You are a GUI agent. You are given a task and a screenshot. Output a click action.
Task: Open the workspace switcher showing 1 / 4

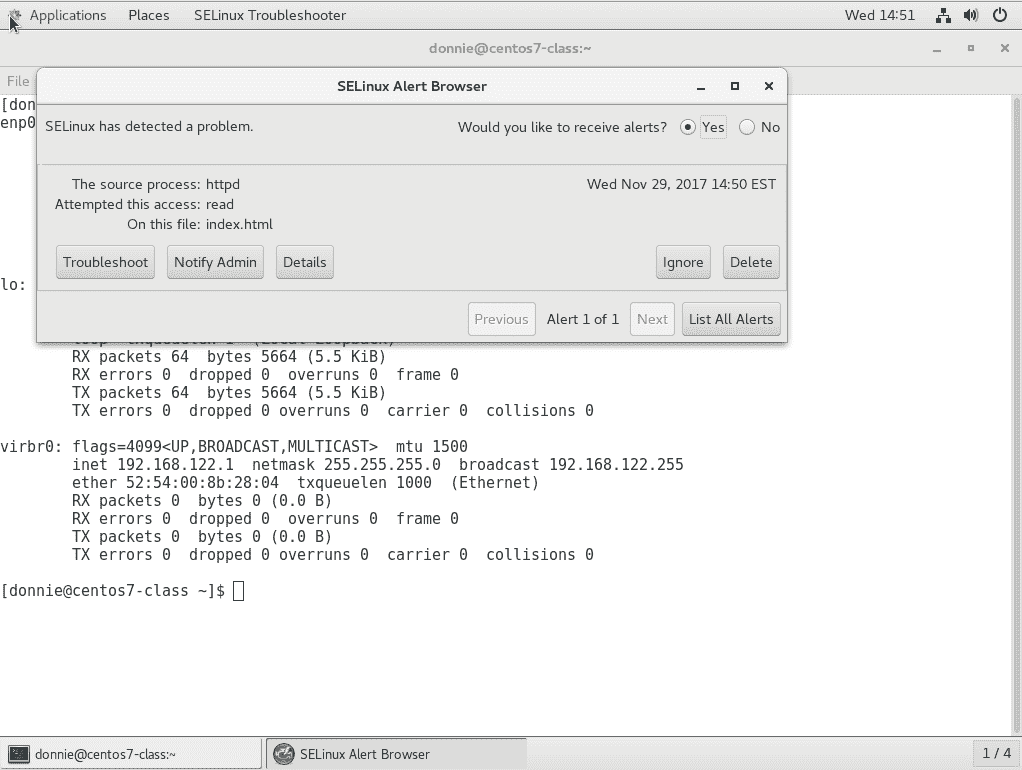(997, 754)
